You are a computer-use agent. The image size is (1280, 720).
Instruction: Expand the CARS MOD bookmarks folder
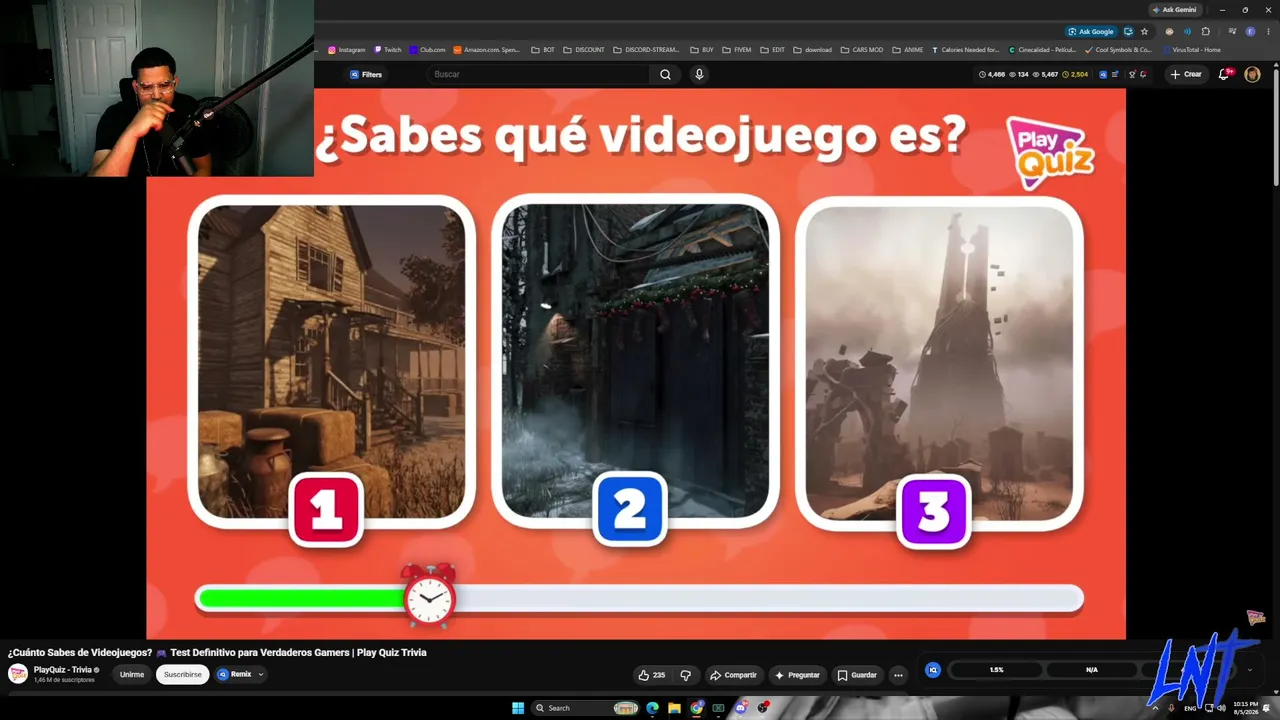tap(862, 50)
